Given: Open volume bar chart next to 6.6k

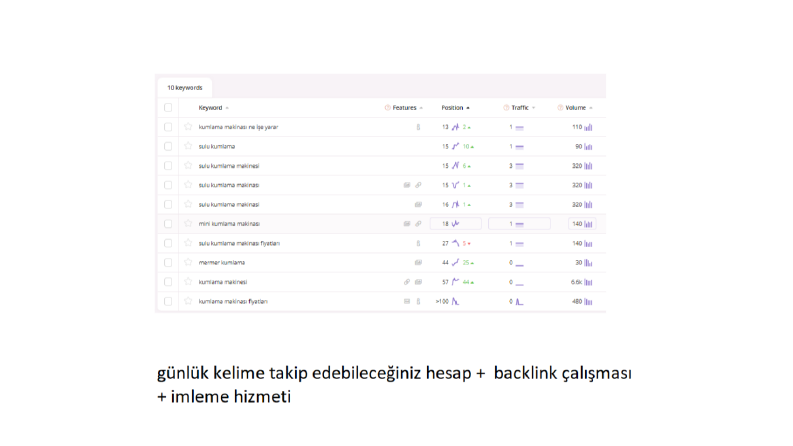Looking at the screenshot, I should tap(588, 282).
